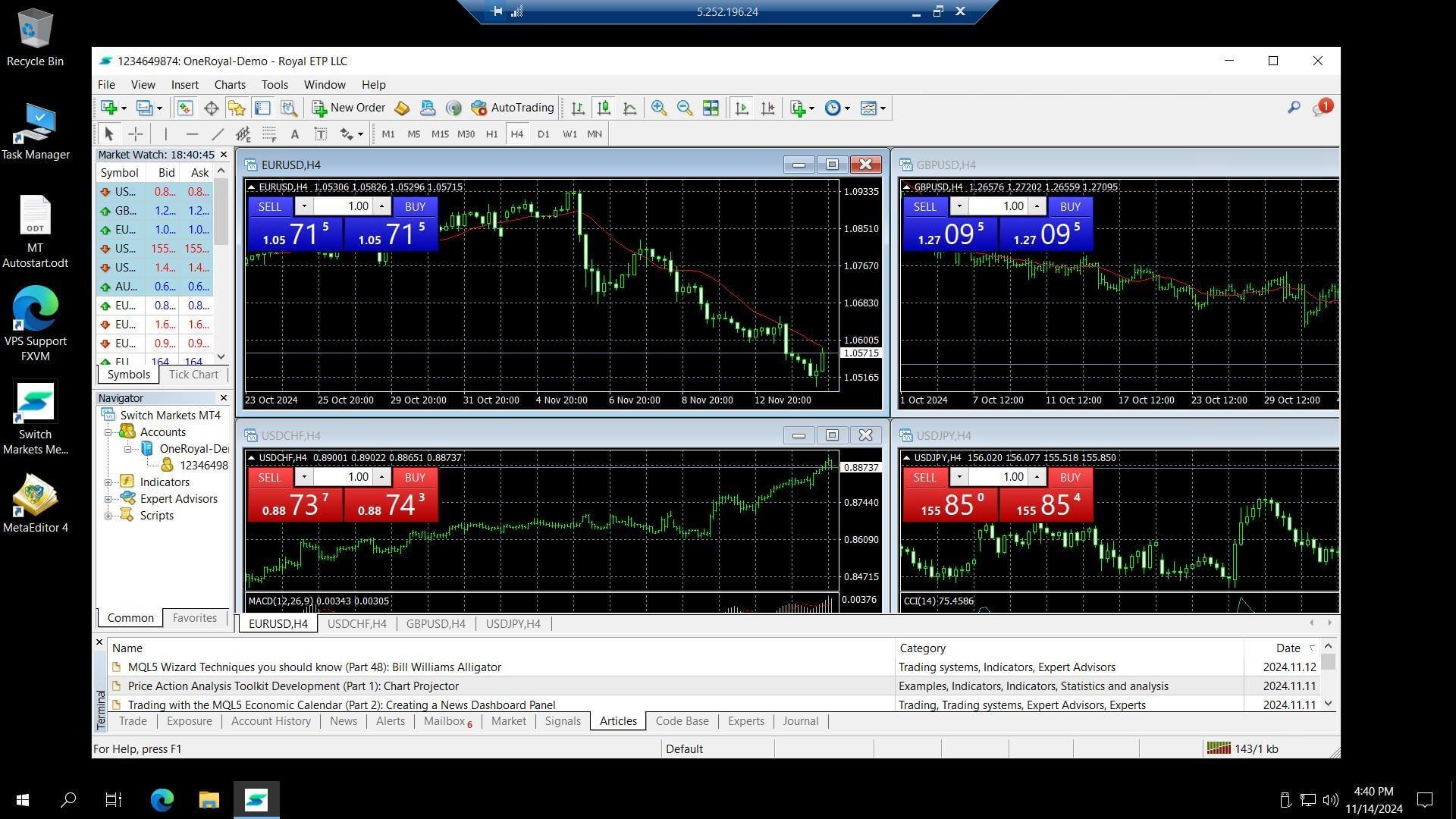Select the Crosshair tool
The height and width of the screenshot is (819, 1456).
[136, 134]
